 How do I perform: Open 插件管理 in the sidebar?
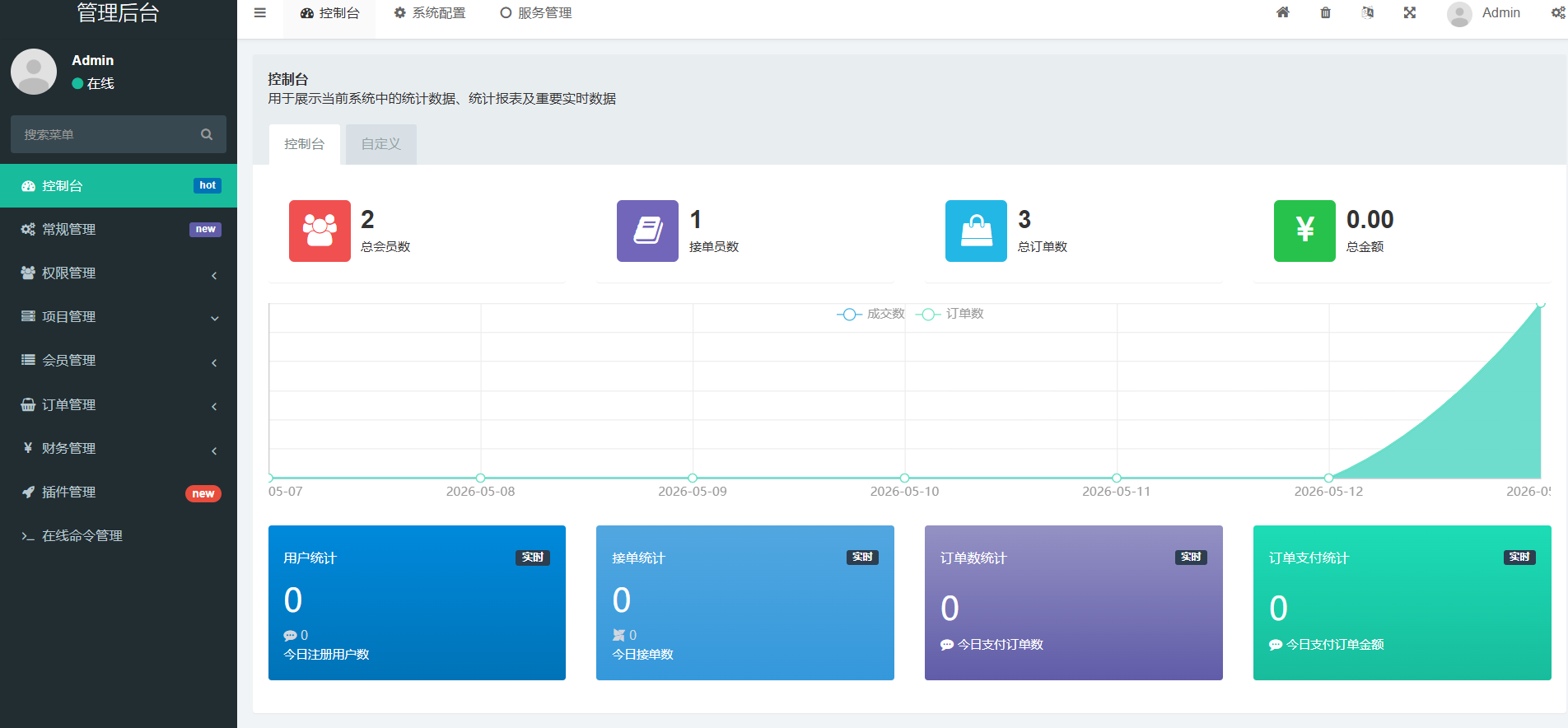119,492
